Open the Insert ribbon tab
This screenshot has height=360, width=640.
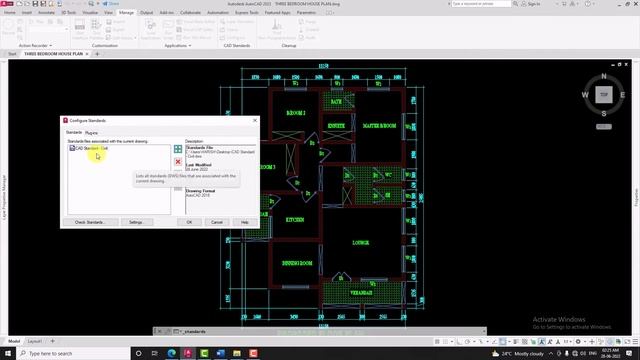coord(27,13)
